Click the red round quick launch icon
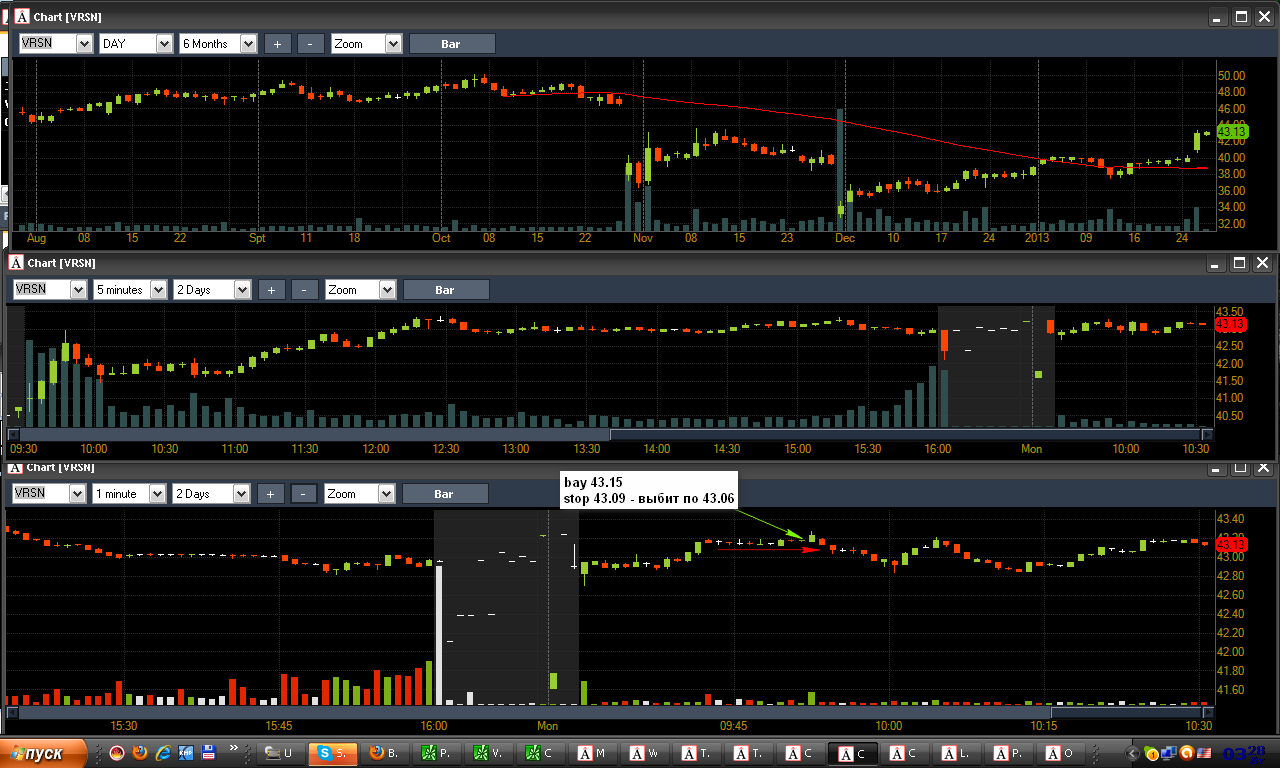This screenshot has height=768, width=1280. pos(116,752)
